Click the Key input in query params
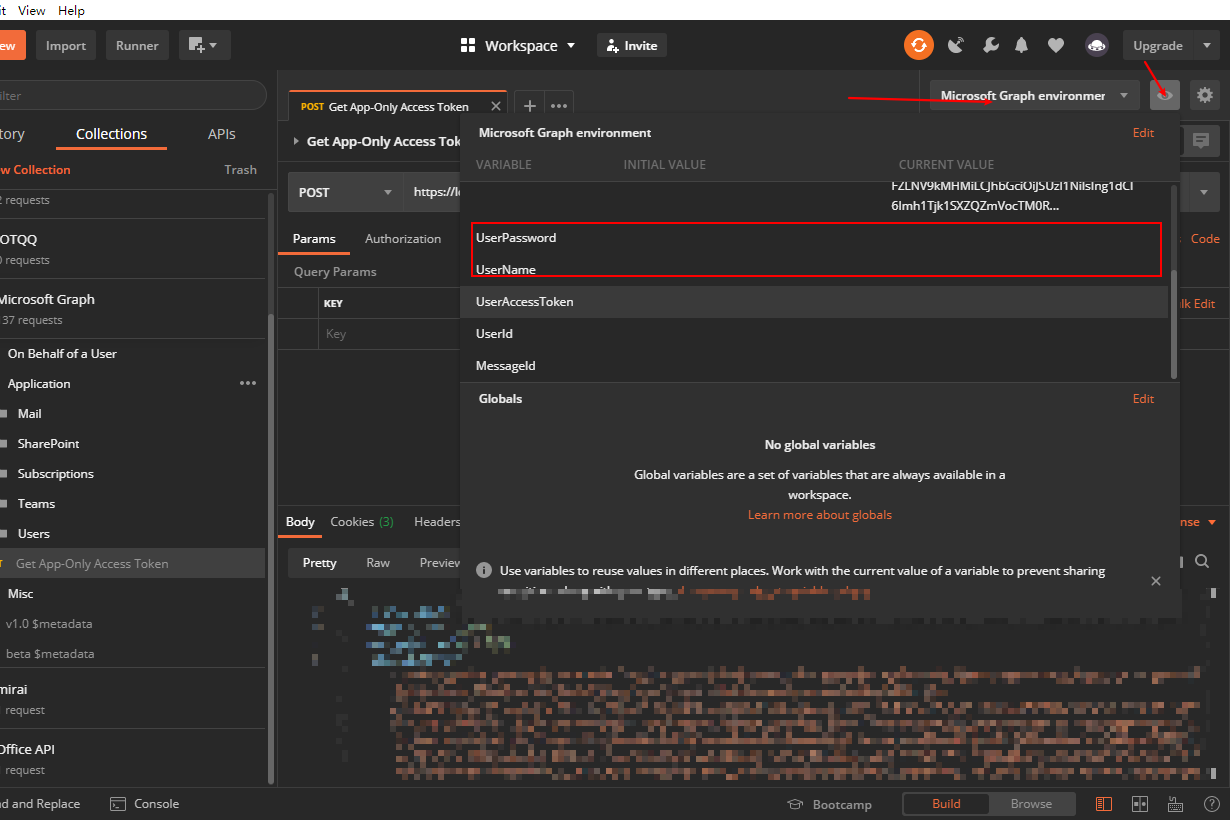1230x820 pixels. tap(390, 334)
